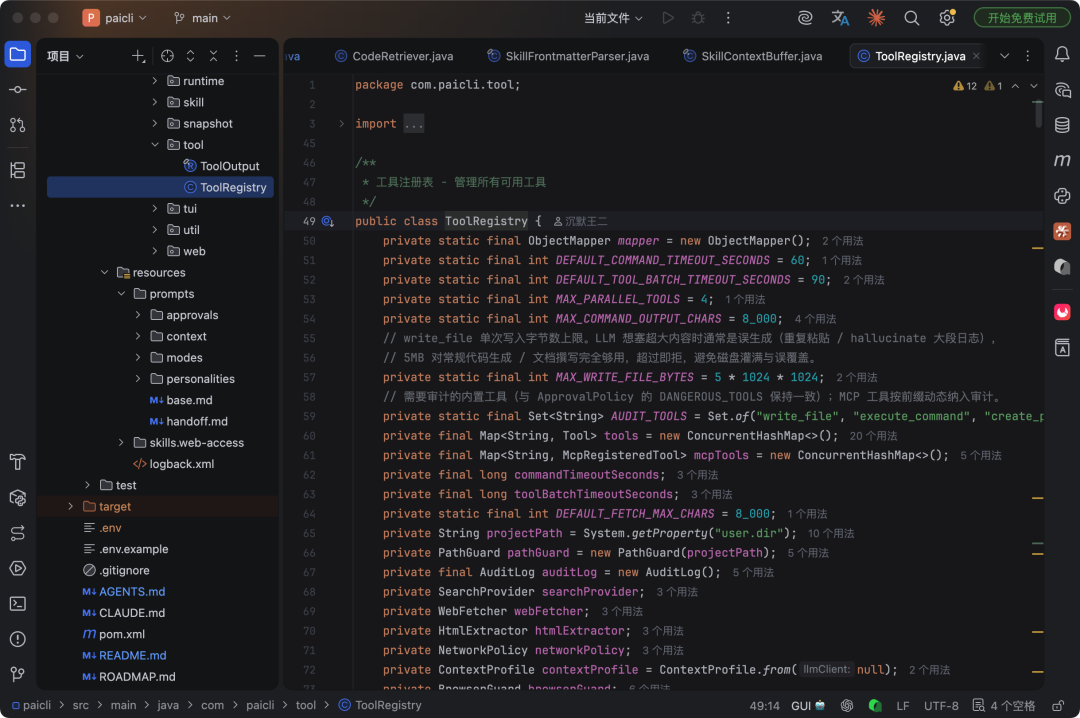The height and width of the screenshot is (718, 1080).
Task: Click LF line separator in status bar
Action: 902,706
